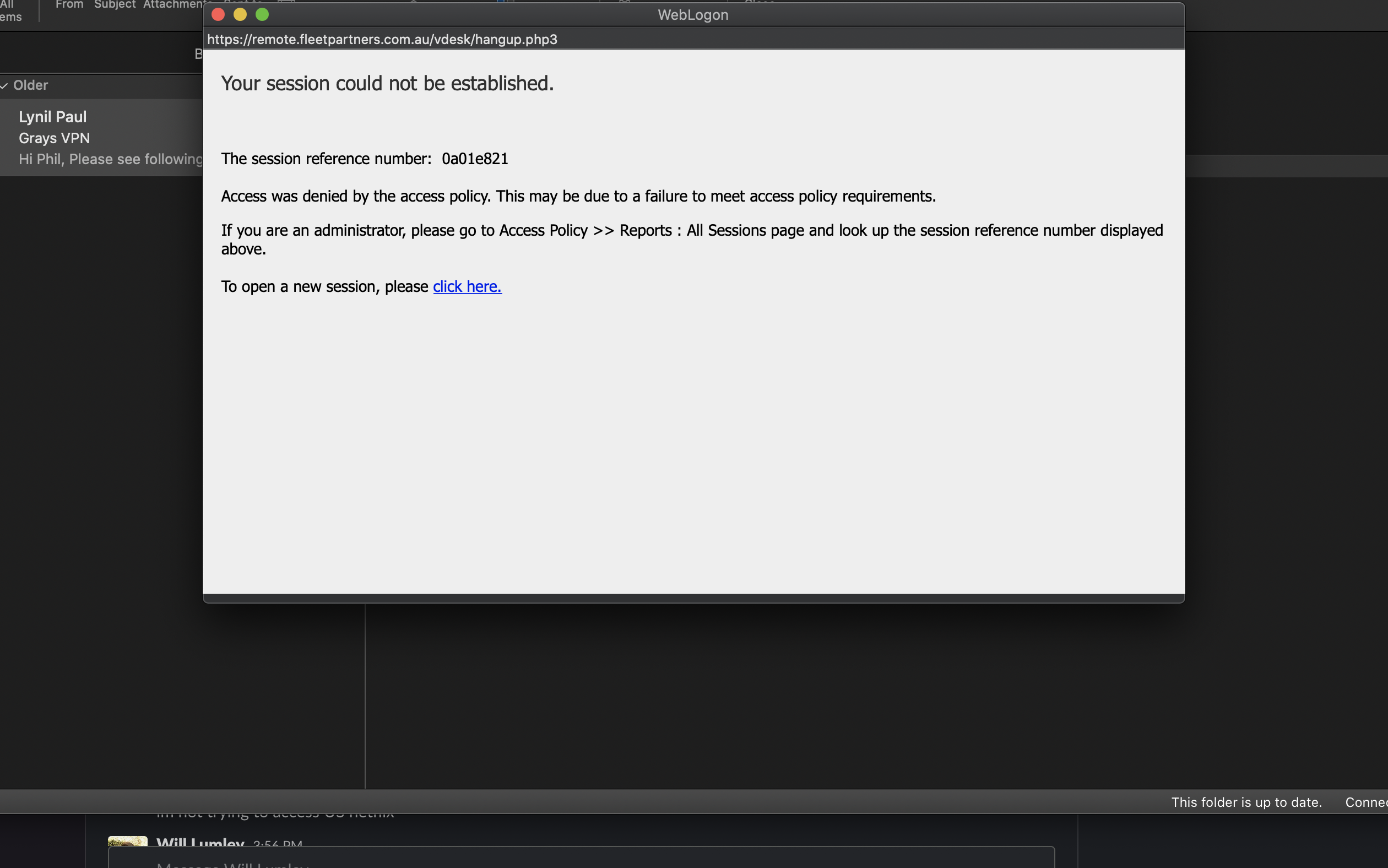The height and width of the screenshot is (868, 1388).
Task: Click the 'Your session could not be established' heading
Action: [387, 84]
